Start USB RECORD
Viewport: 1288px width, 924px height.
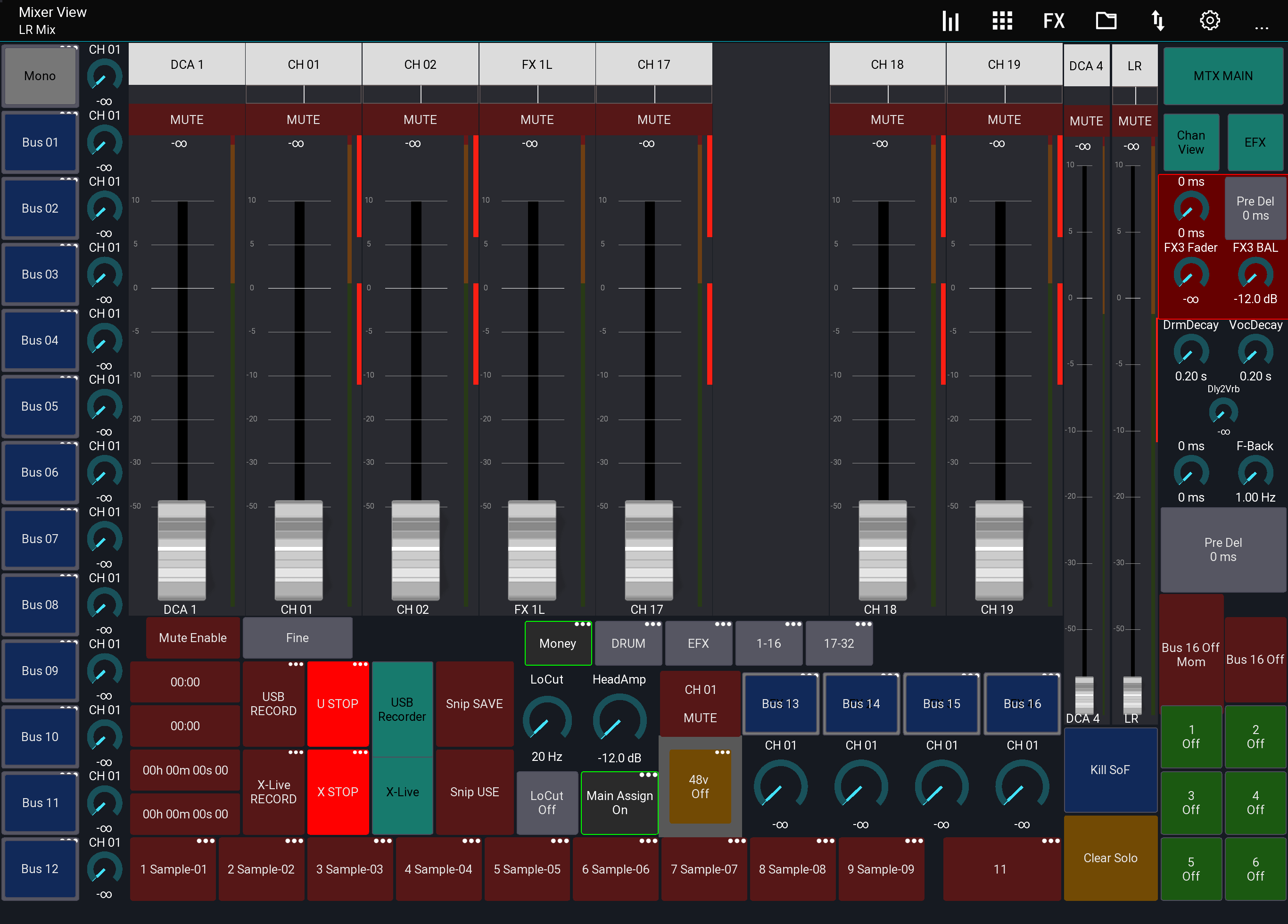(x=273, y=704)
